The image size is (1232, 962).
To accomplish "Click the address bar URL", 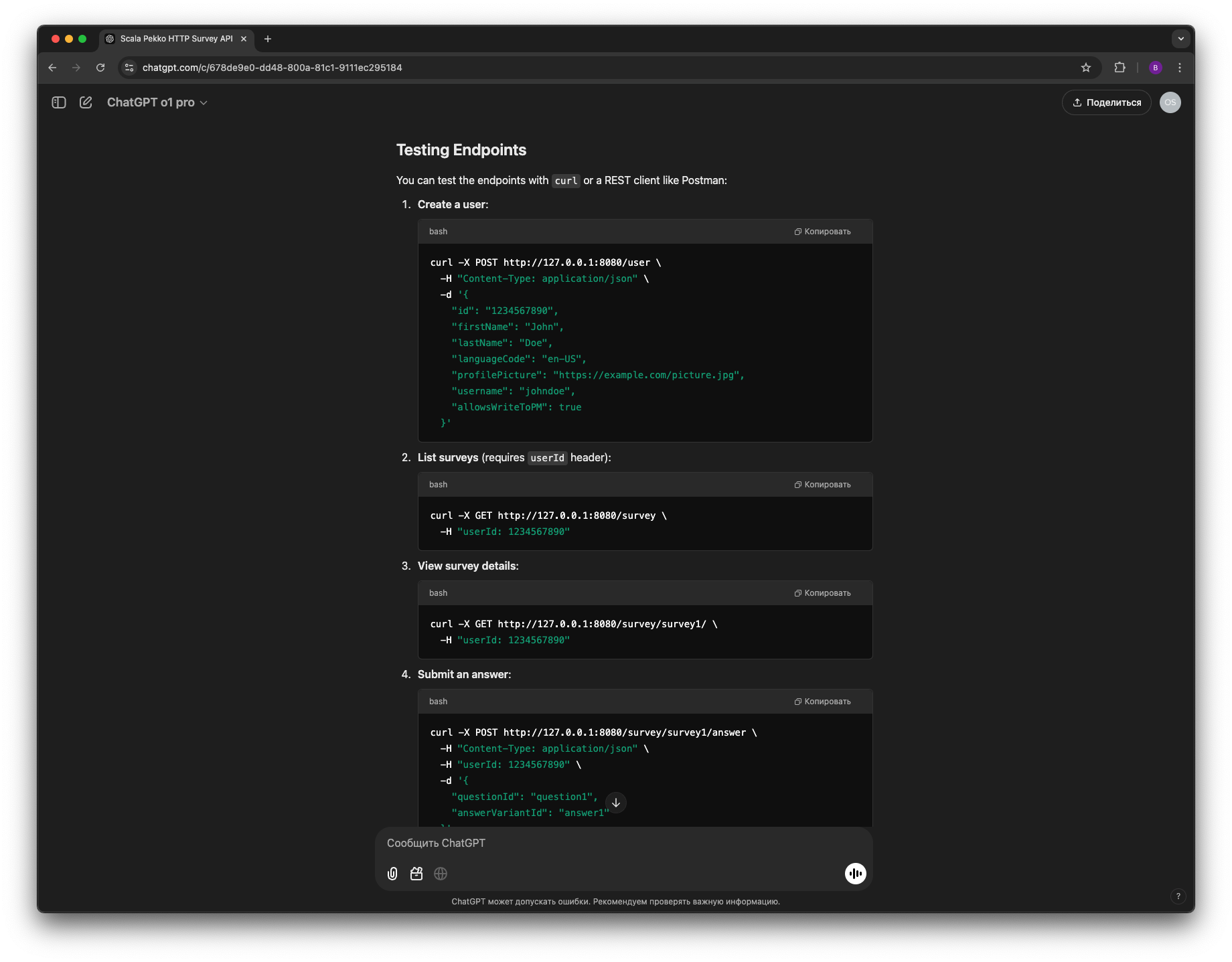I will click(273, 68).
